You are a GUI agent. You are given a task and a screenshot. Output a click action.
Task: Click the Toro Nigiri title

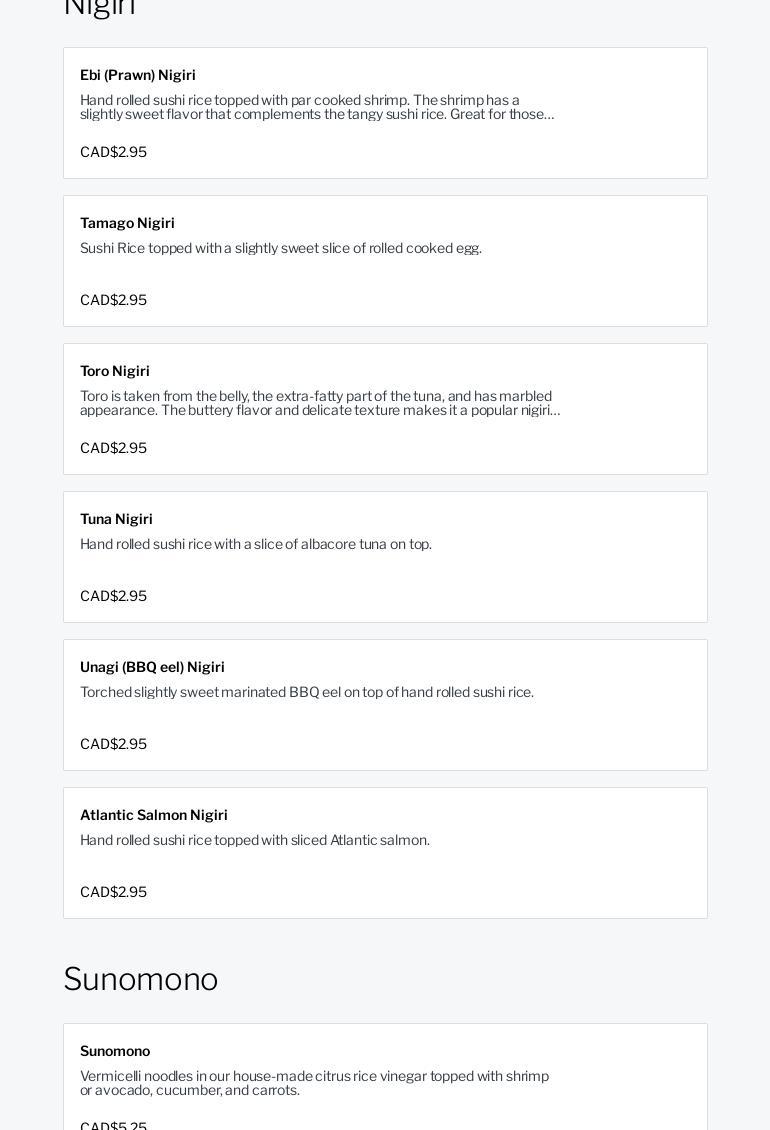click(115, 371)
